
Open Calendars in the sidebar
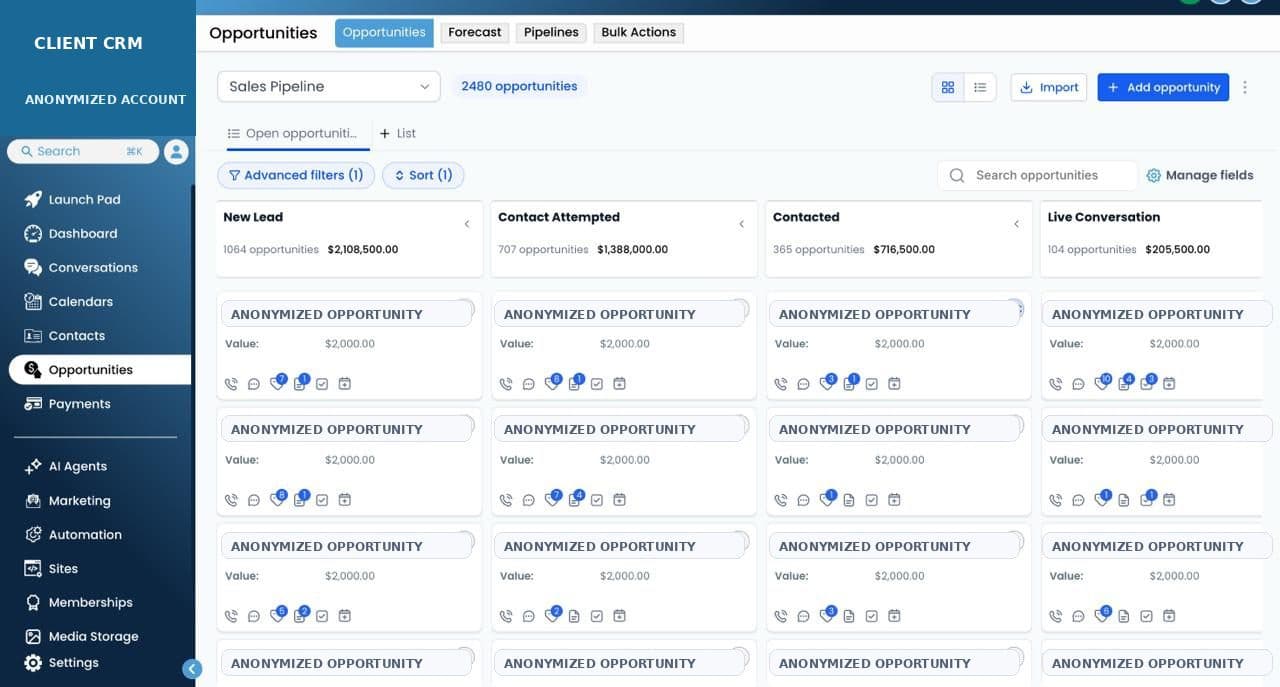tap(80, 301)
